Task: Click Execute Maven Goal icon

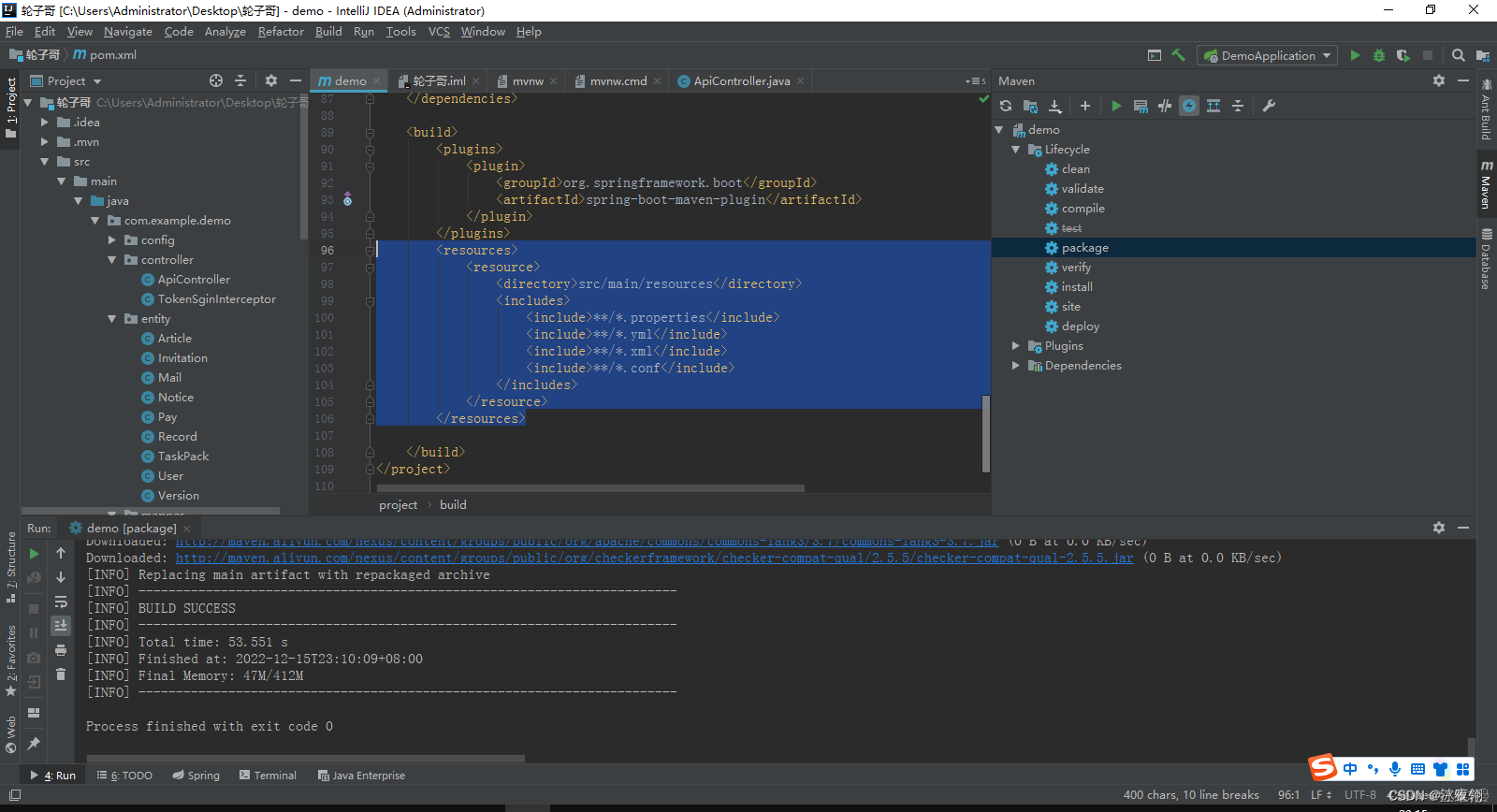Action: click(1141, 106)
